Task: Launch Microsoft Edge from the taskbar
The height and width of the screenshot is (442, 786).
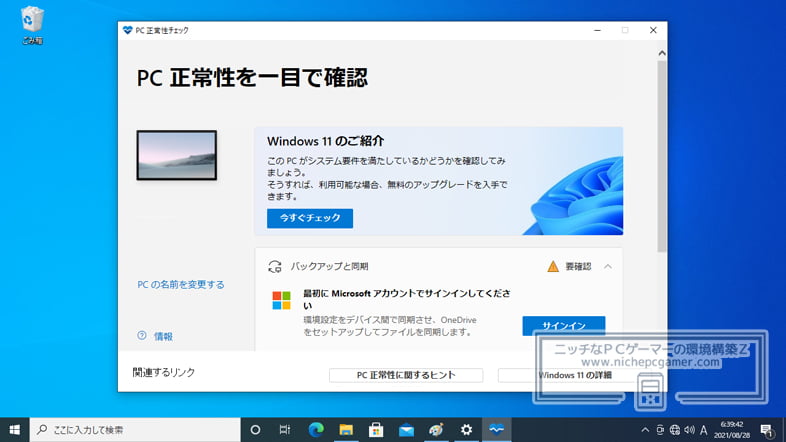Action: [x=316, y=429]
